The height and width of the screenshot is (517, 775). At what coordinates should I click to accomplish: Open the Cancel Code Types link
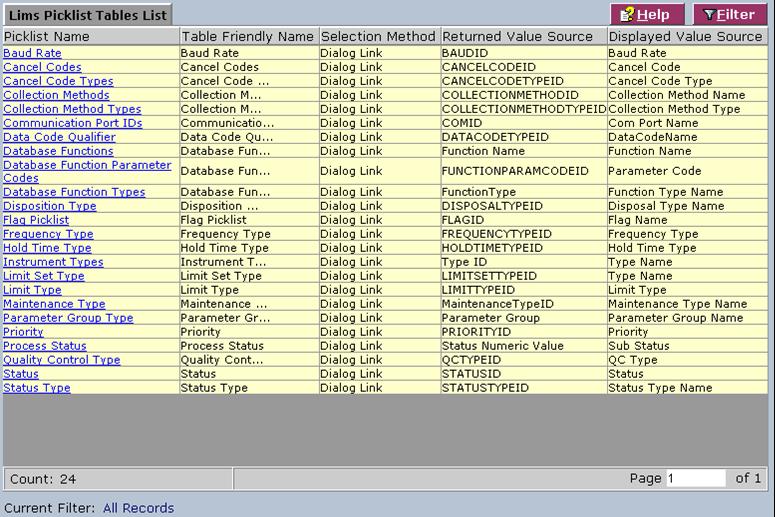pyautogui.click(x=58, y=81)
